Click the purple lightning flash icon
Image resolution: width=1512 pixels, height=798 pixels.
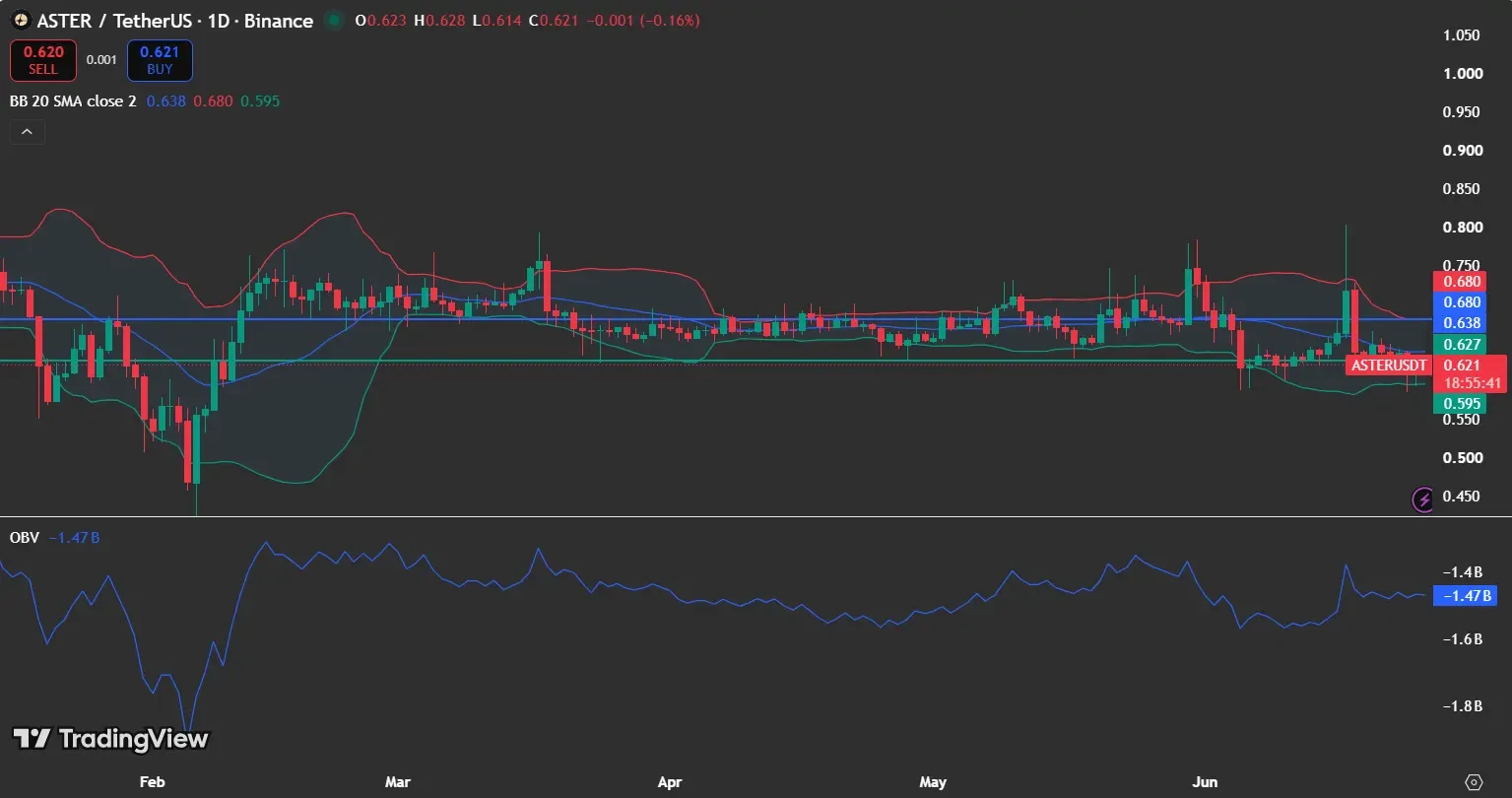1423,499
